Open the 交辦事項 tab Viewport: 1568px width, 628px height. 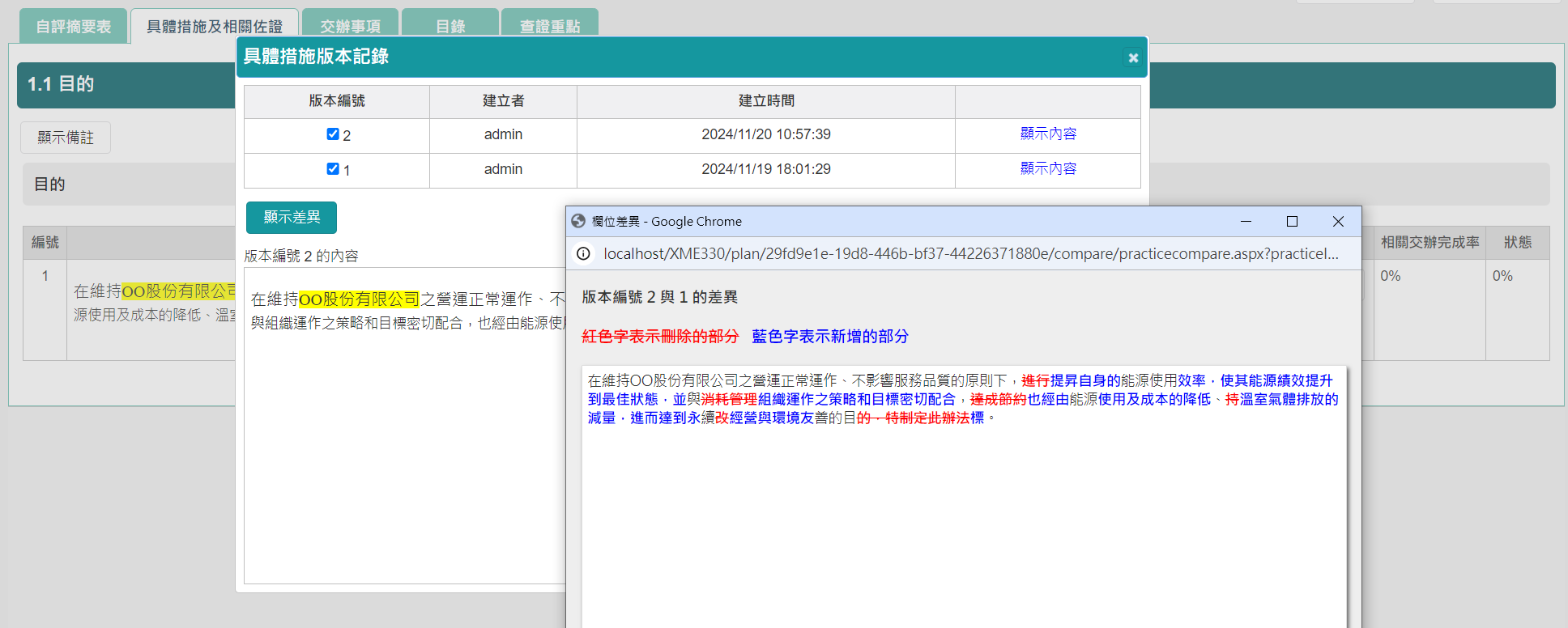pos(350,27)
